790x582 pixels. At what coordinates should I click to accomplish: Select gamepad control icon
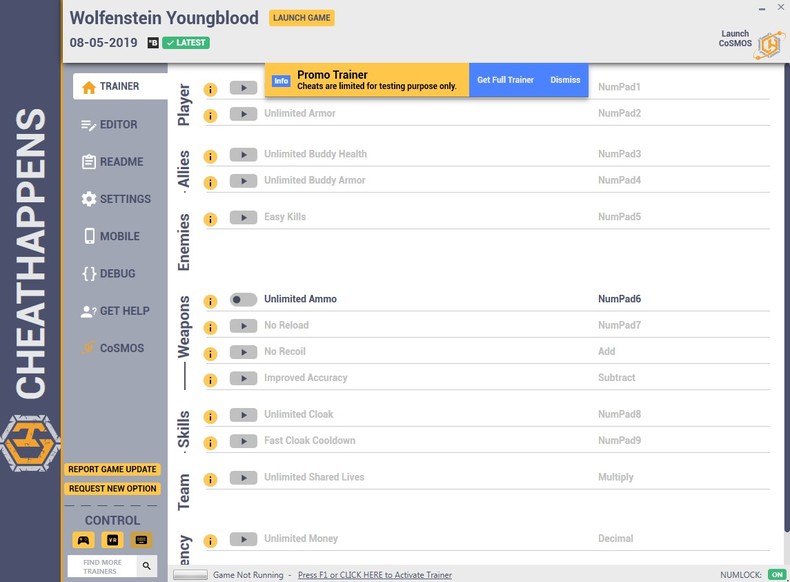[x=83, y=540]
